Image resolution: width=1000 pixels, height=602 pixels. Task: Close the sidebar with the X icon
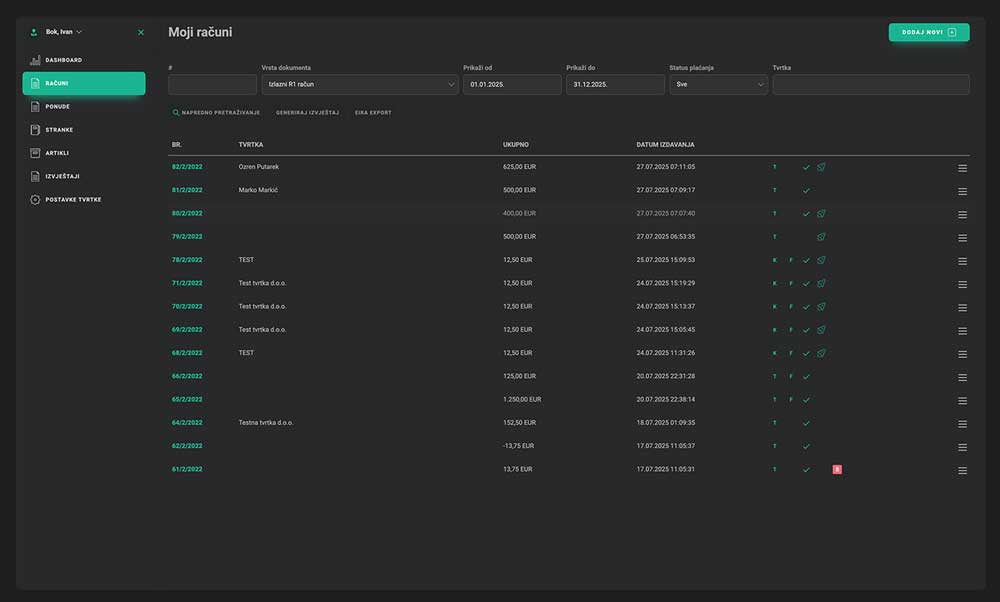[141, 32]
